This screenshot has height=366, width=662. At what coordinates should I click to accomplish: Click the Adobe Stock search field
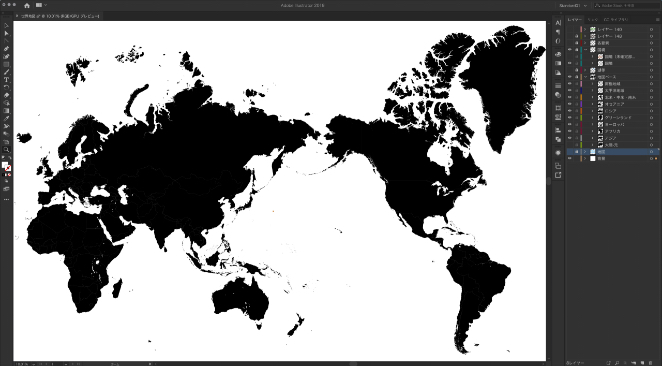(626, 5)
